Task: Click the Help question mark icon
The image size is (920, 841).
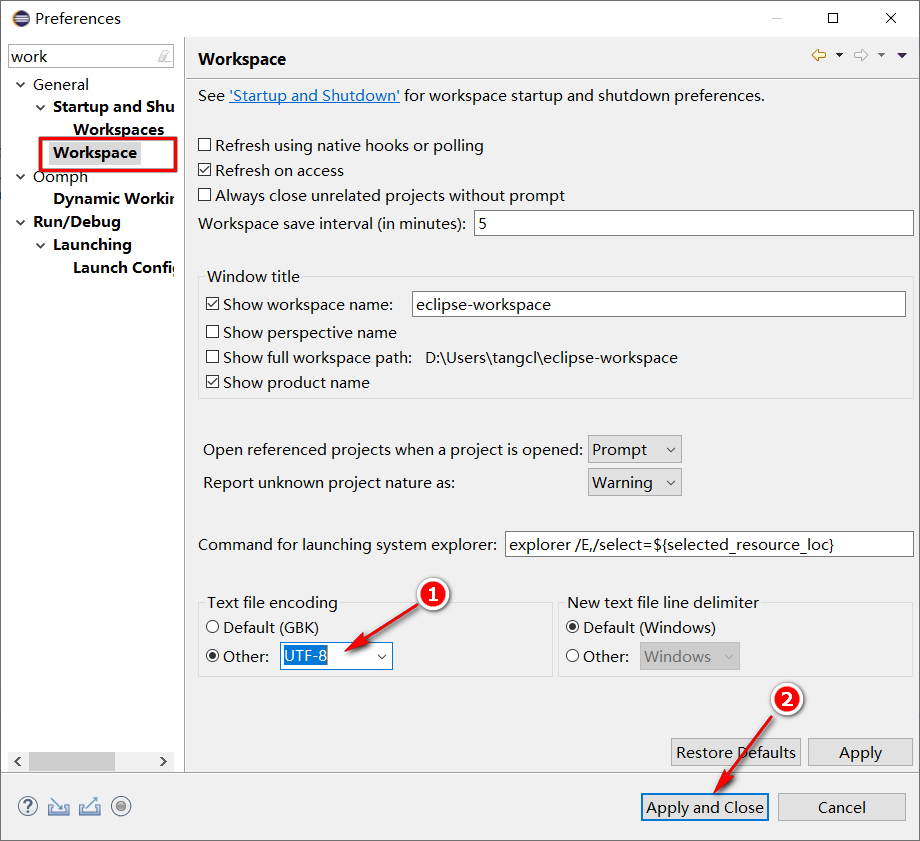Action: (x=28, y=806)
